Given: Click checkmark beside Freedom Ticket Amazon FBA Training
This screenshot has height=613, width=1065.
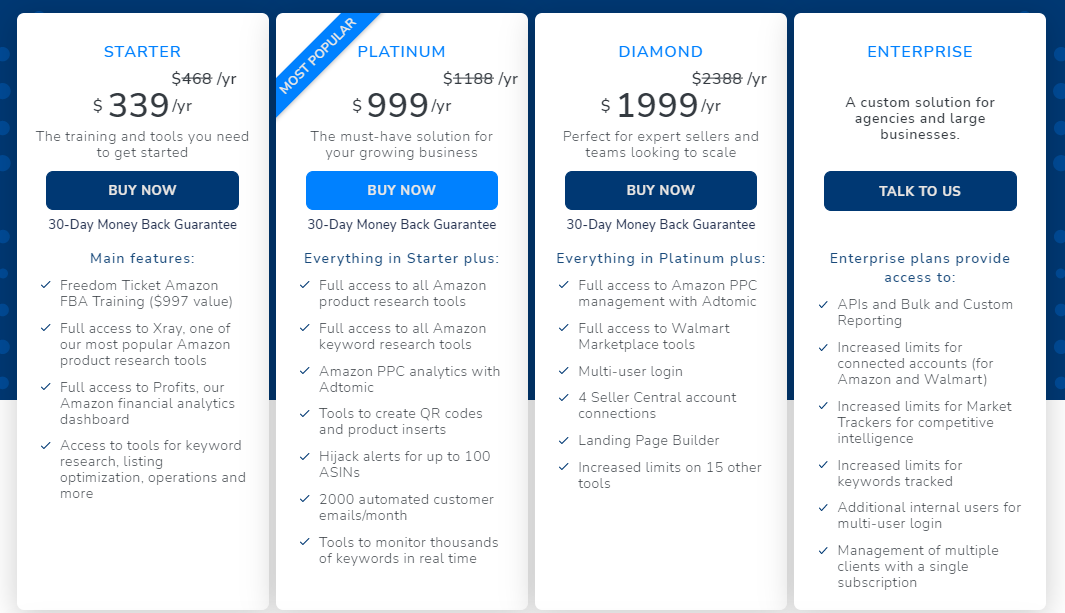Looking at the screenshot, I should [x=46, y=285].
